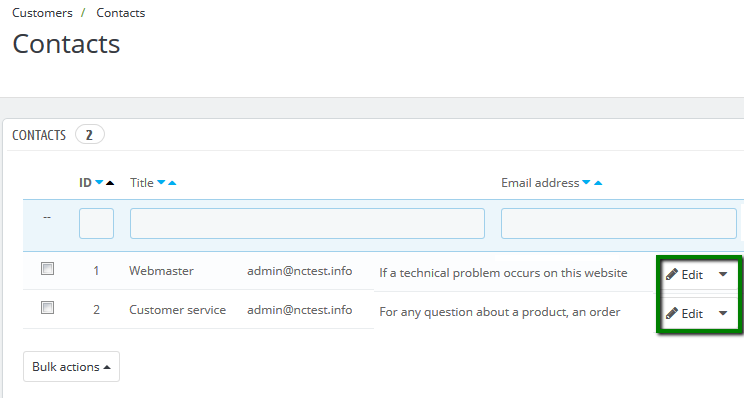Click pencil icon in Customer service row

671,313
